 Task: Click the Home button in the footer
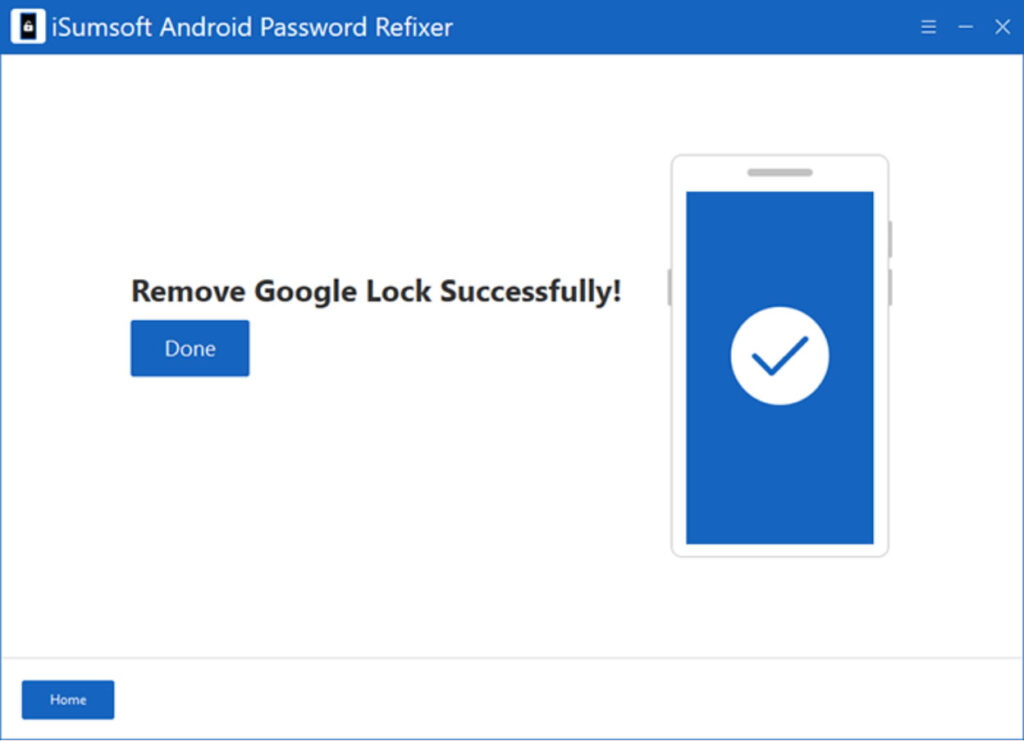click(x=67, y=699)
